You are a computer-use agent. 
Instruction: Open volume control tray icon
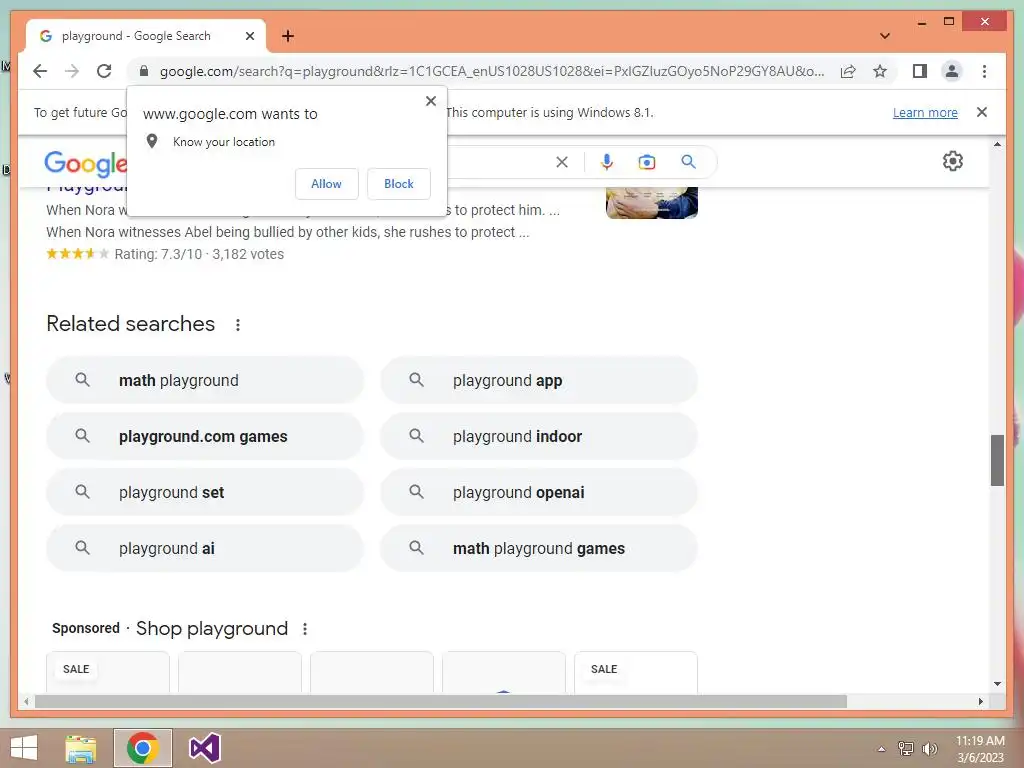(929, 749)
